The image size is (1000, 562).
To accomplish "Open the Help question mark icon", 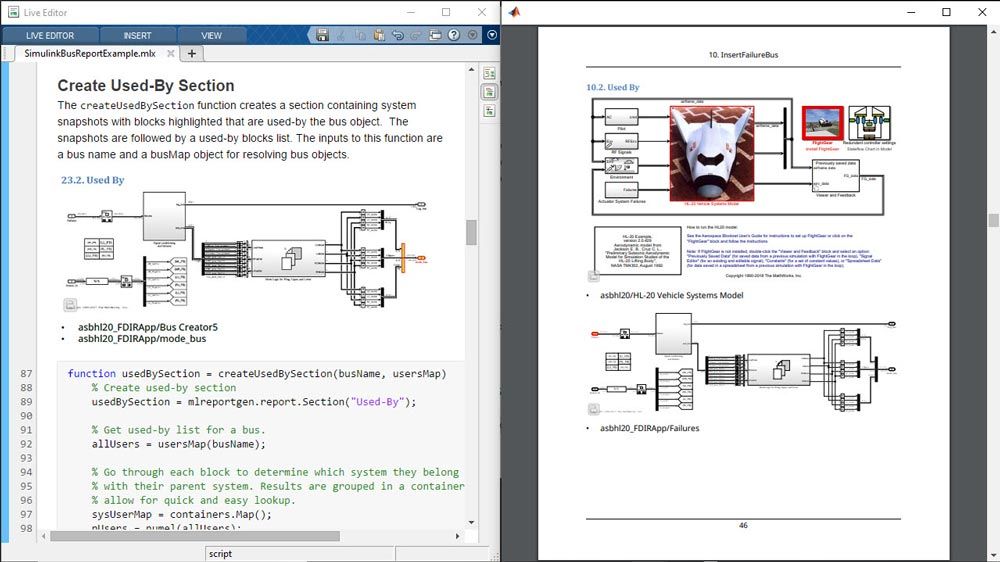I will pos(454,35).
